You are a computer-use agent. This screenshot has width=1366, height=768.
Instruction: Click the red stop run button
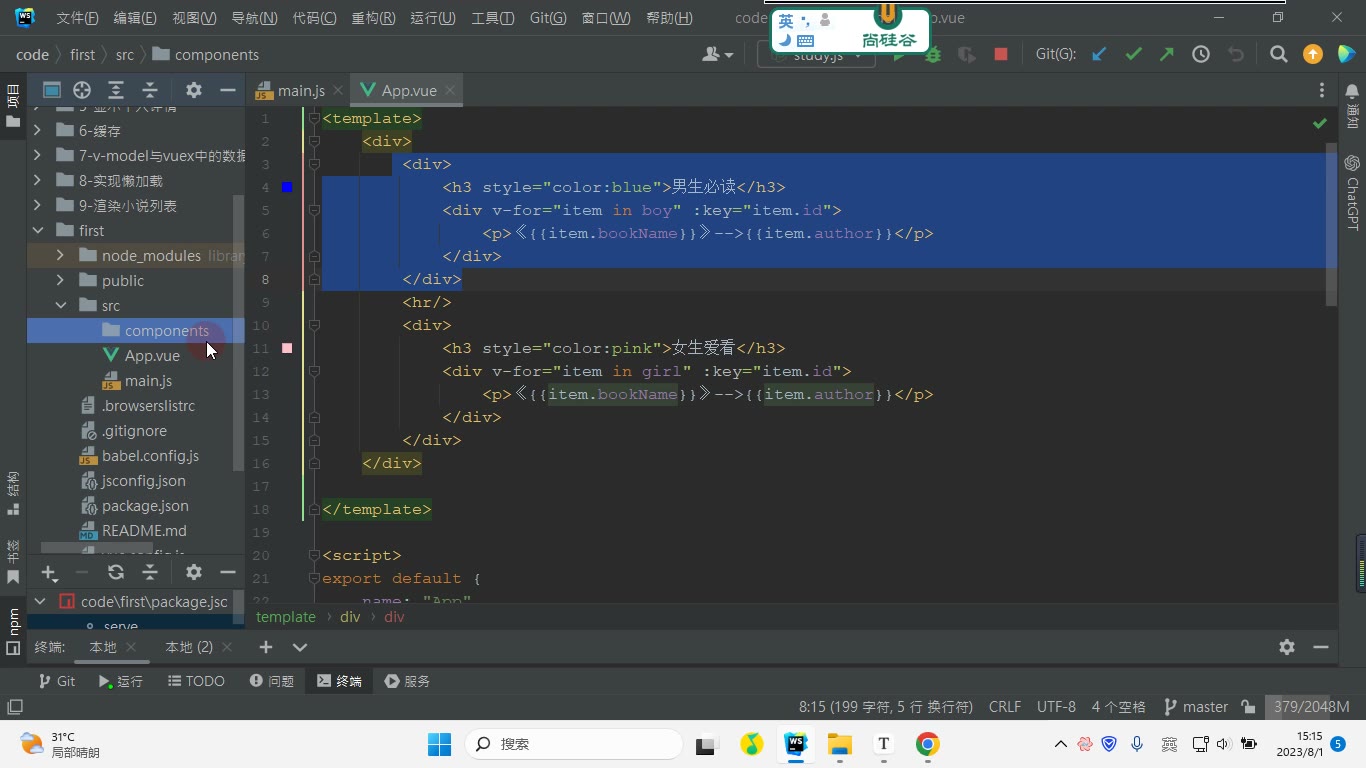1000,55
